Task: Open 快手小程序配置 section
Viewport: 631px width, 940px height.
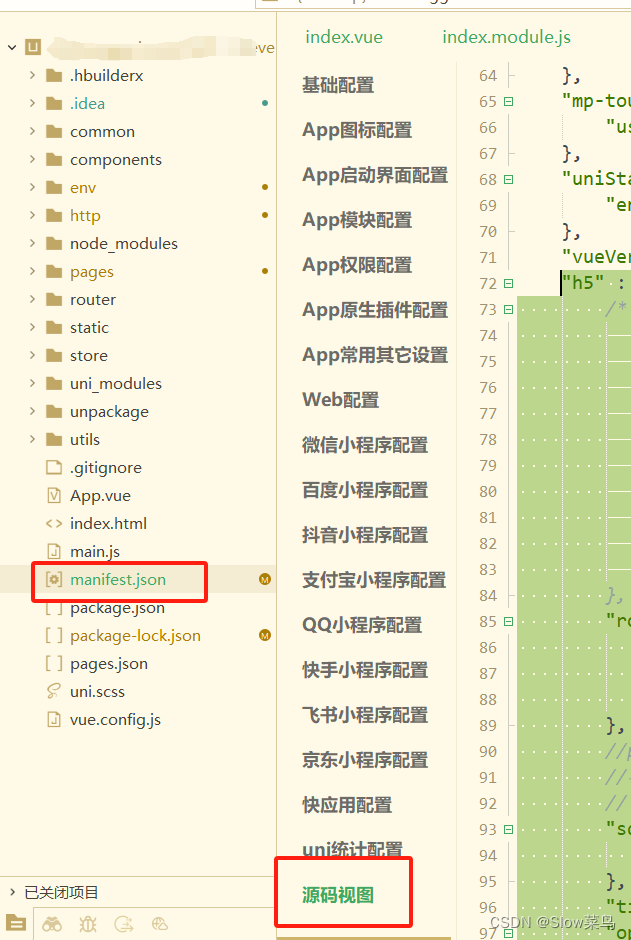Action: click(365, 670)
